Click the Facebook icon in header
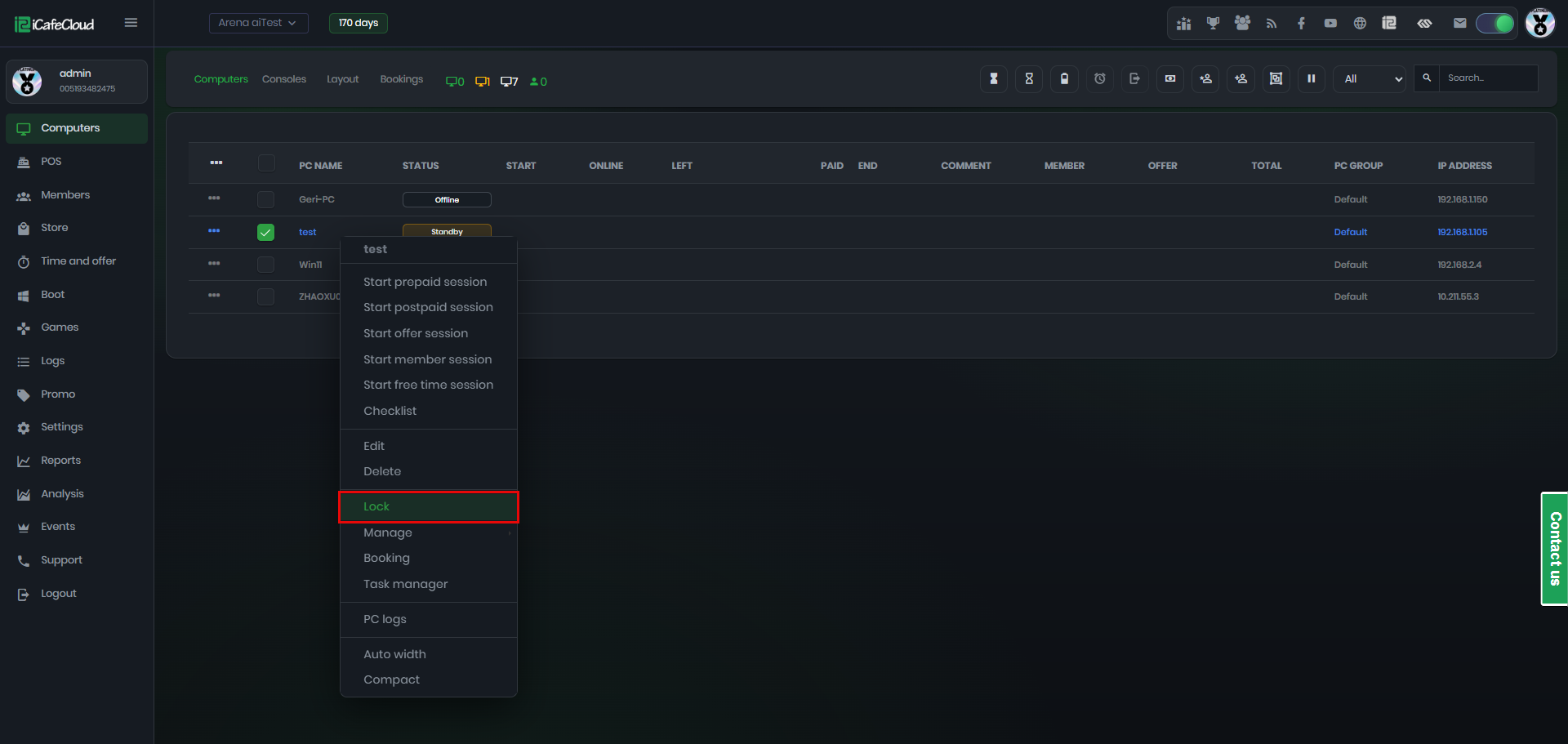The image size is (1568, 744). (x=1301, y=24)
